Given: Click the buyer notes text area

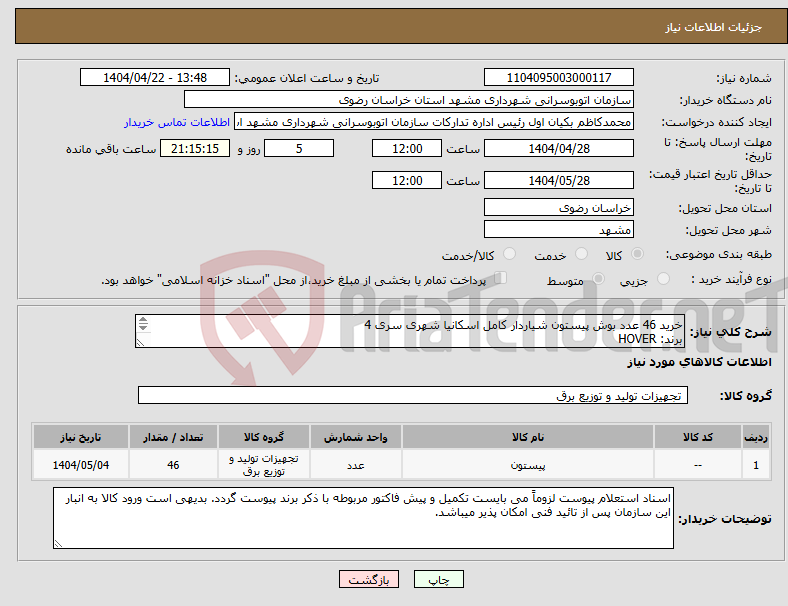Looking at the screenshot, I should 363,518.
